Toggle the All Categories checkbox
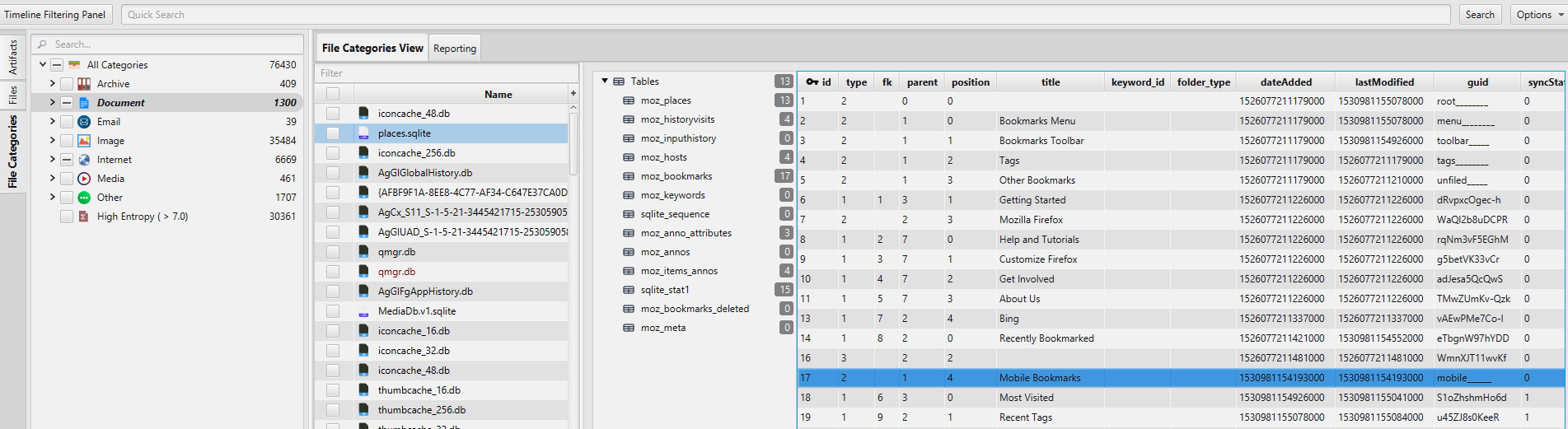1568x429 pixels. click(x=57, y=65)
